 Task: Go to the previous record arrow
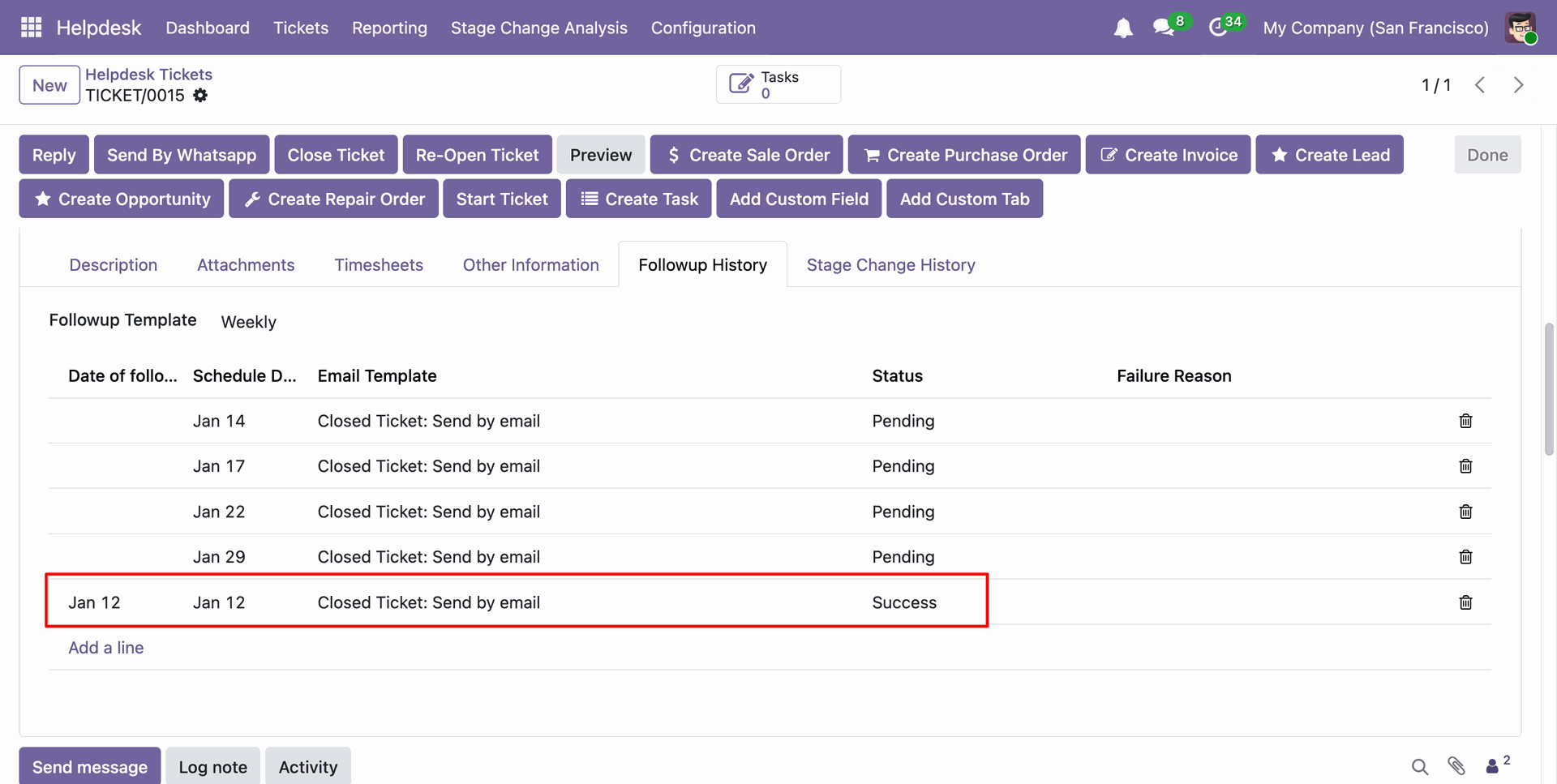(1480, 85)
